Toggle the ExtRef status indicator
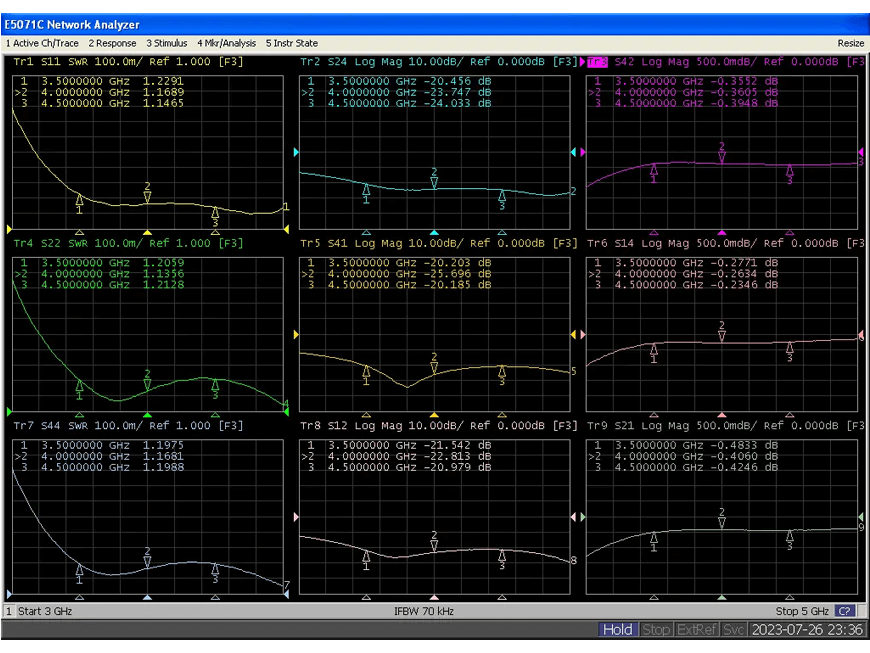This screenshot has width=870, height=653. click(x=697, y=629)
